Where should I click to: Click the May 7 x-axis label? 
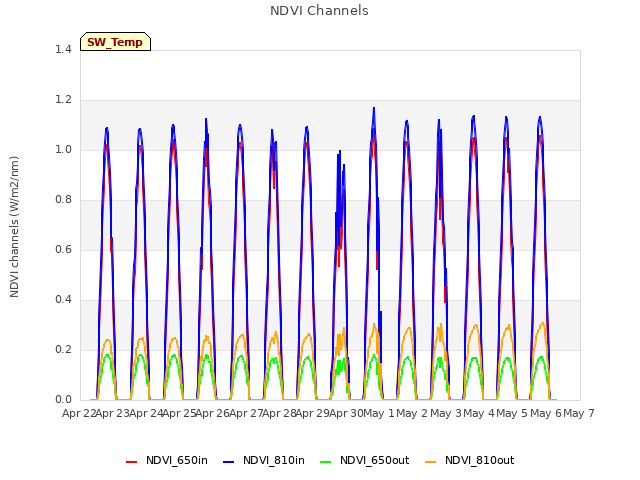pos(579,413)
